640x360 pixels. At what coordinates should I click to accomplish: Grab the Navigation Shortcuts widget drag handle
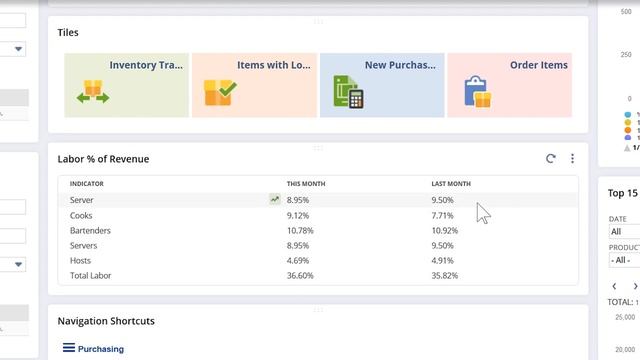tap(318, 310)
